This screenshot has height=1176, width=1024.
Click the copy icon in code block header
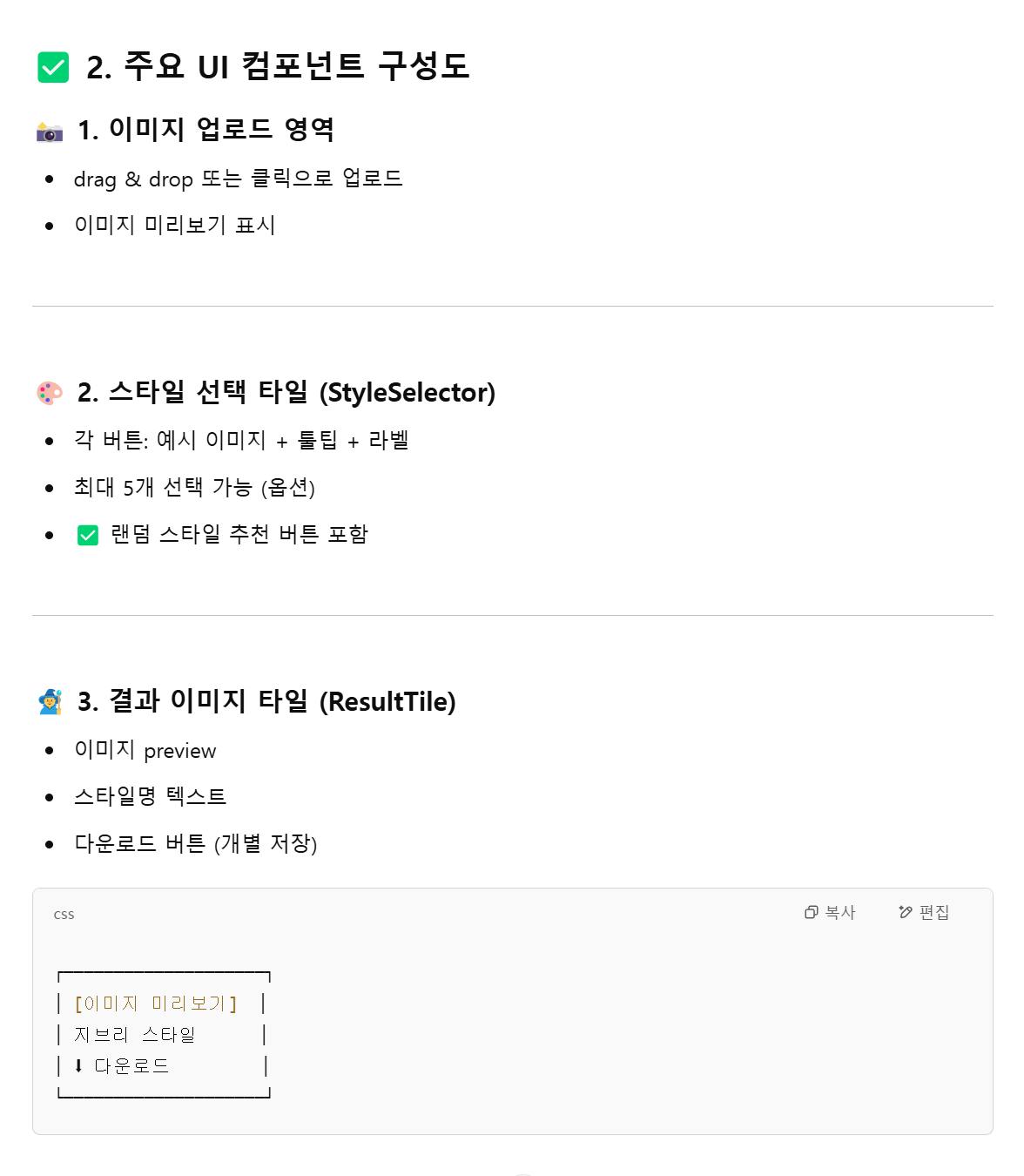(x=811, y=912)
